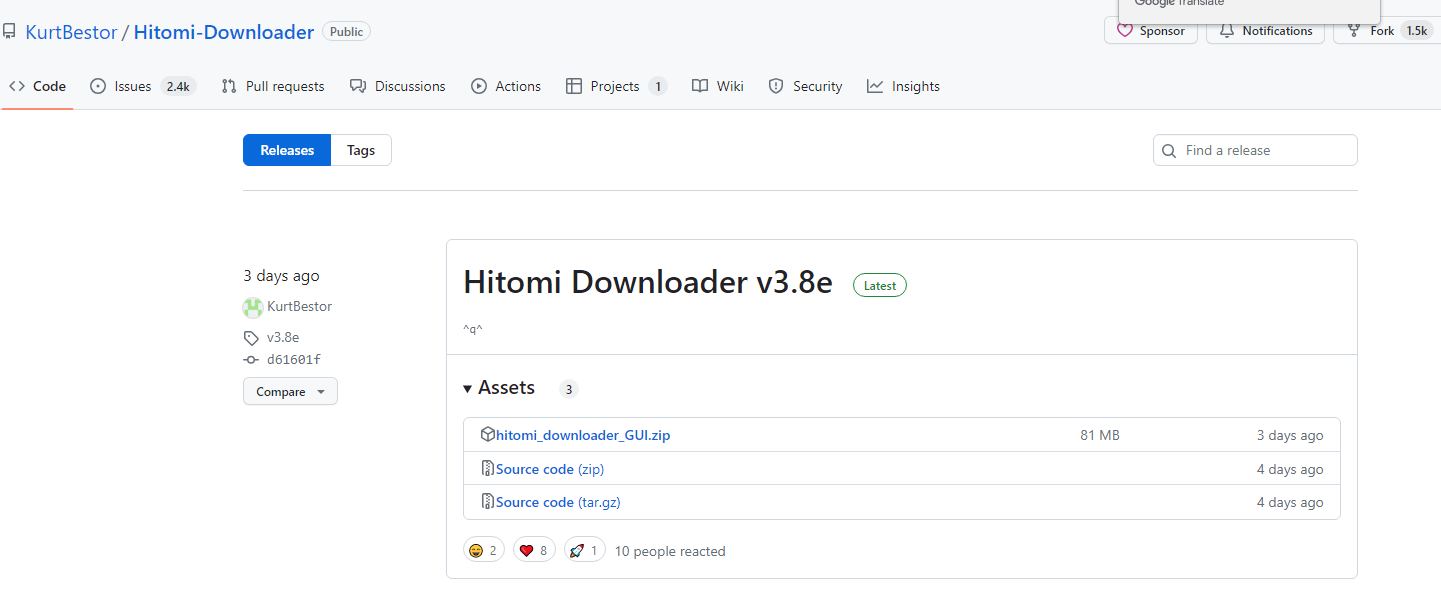The image size is (1441, 602).
Task: Click the Wiki book icon
Action: pos(700,86)
